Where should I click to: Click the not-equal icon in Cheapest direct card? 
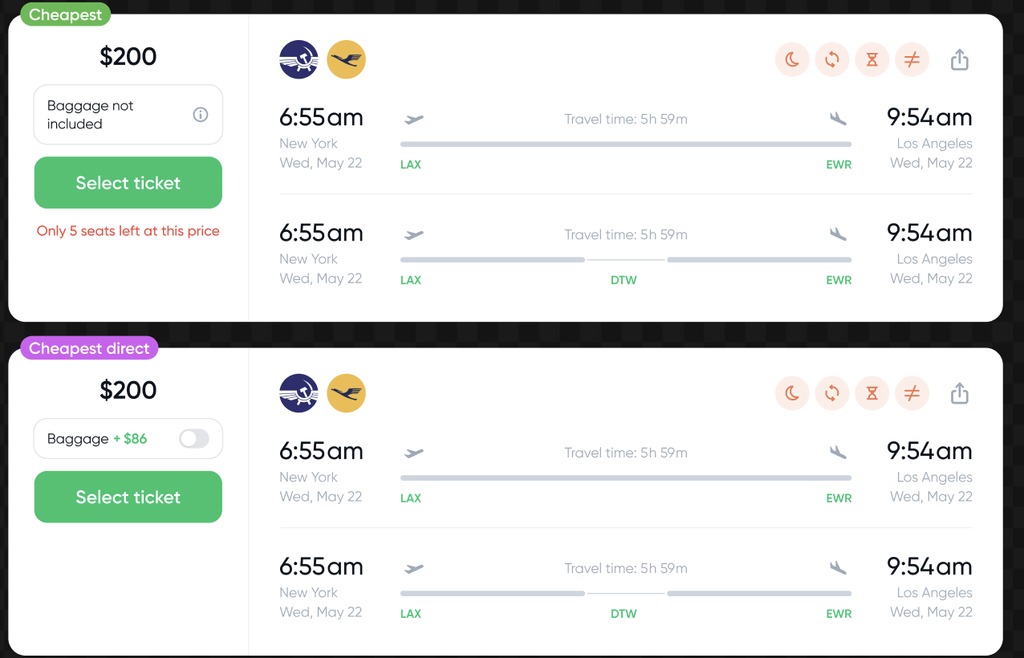pyautogui.click(x=912, y=394)
